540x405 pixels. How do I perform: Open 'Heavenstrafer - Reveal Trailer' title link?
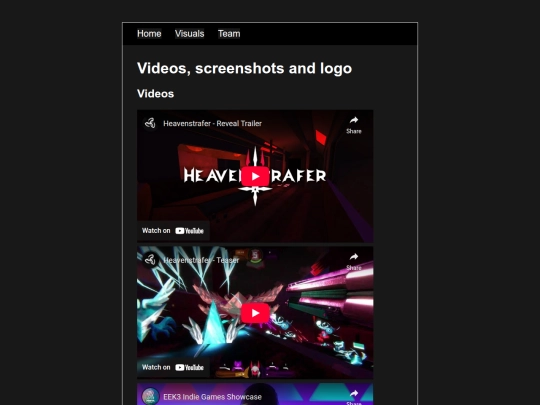point(212,123)
